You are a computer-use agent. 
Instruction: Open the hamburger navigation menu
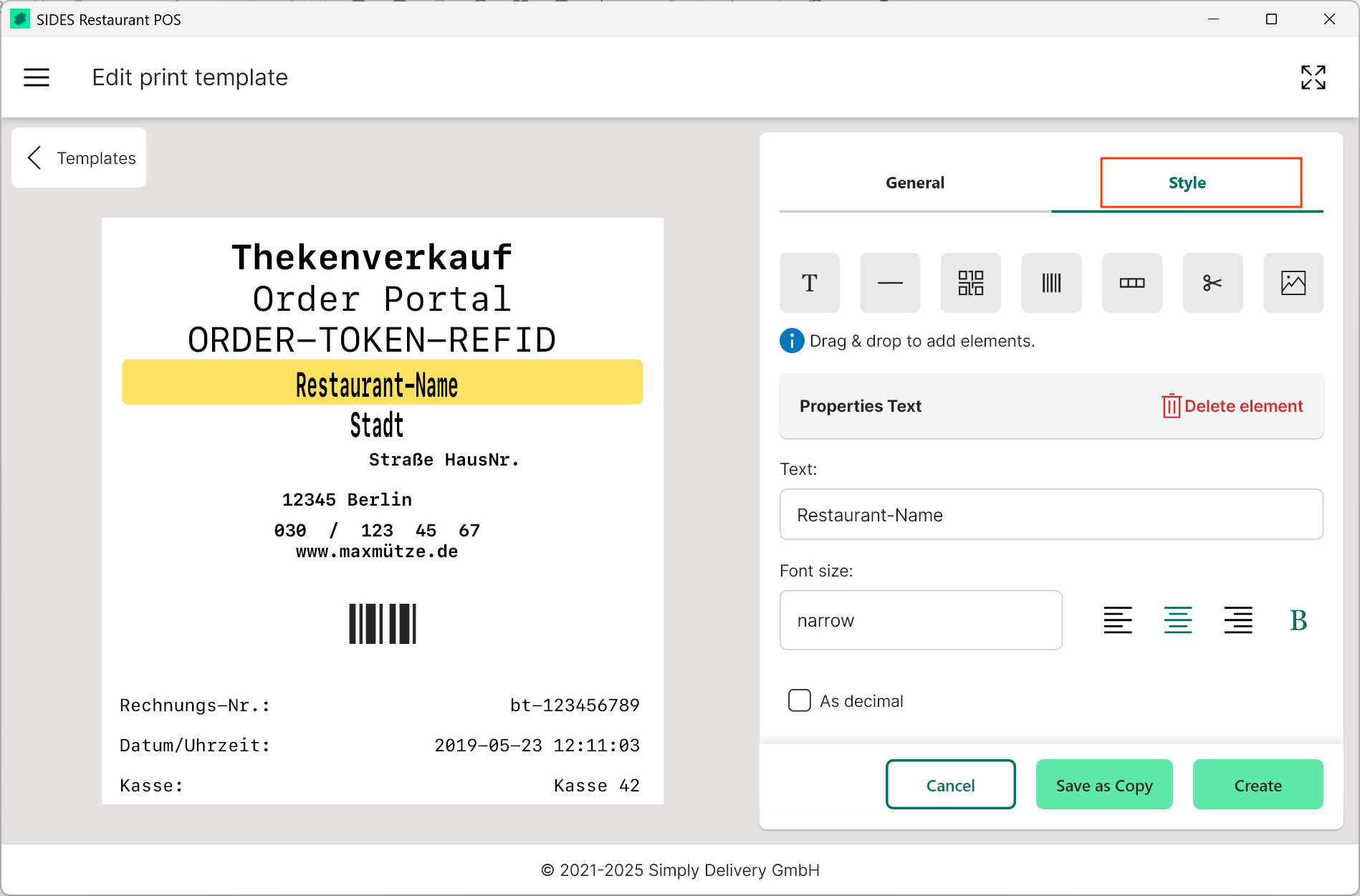[37, 77]
